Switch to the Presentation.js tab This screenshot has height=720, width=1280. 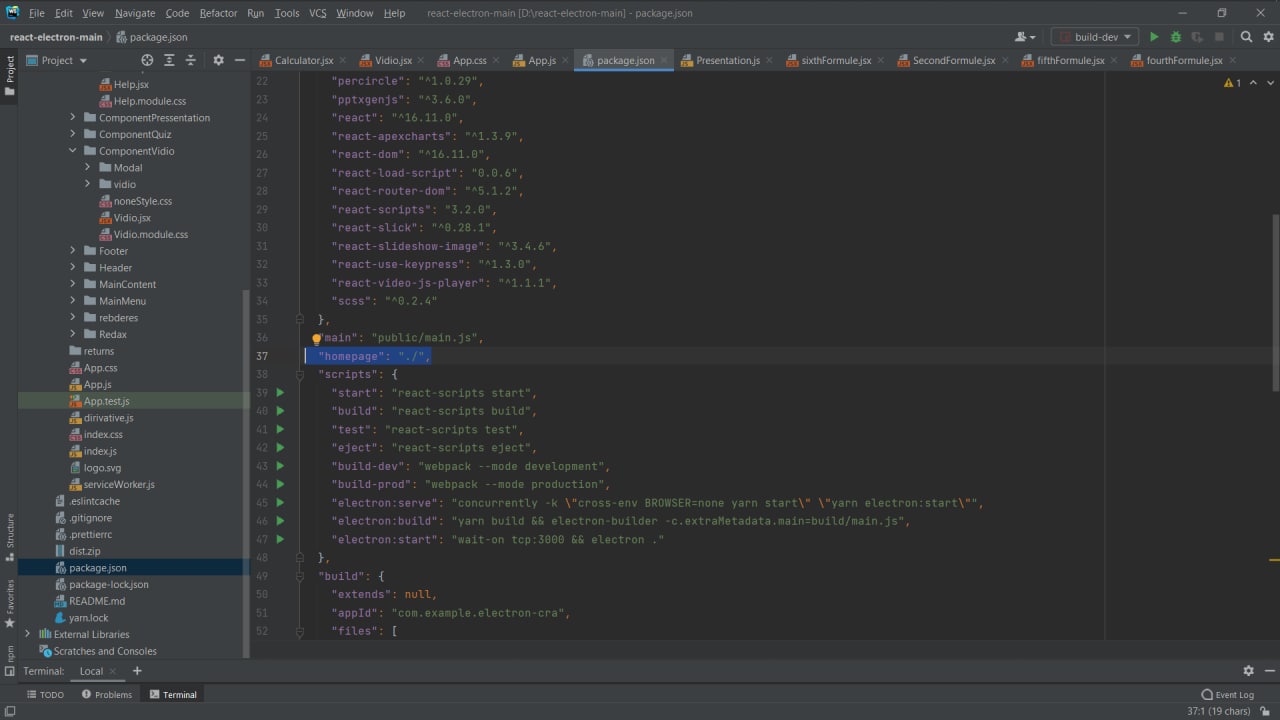click(727, 60)
